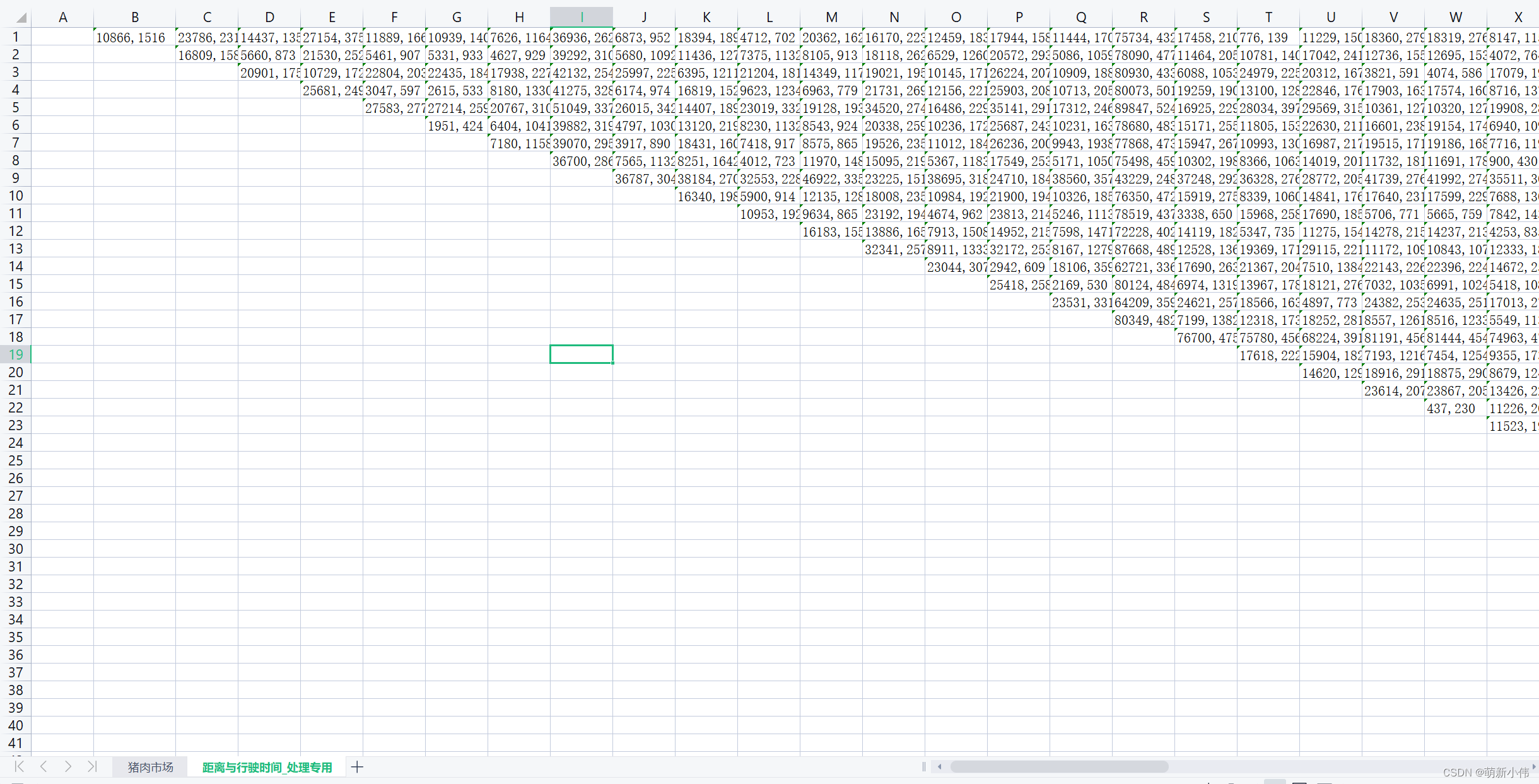
Task: Click cell containing 20901 in row 3
Action: [x=269, y=73]
